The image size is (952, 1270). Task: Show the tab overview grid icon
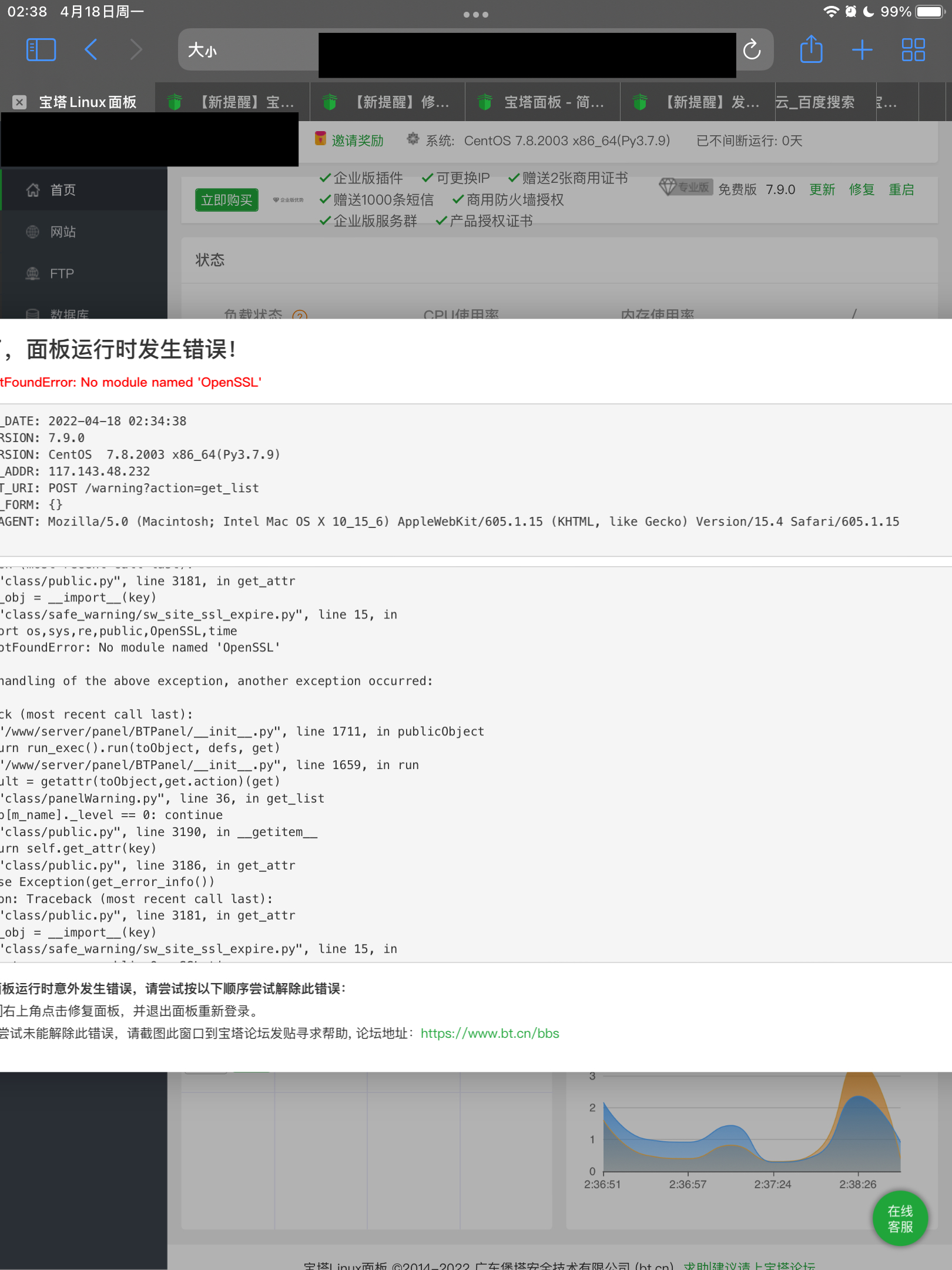click(913, 50)
